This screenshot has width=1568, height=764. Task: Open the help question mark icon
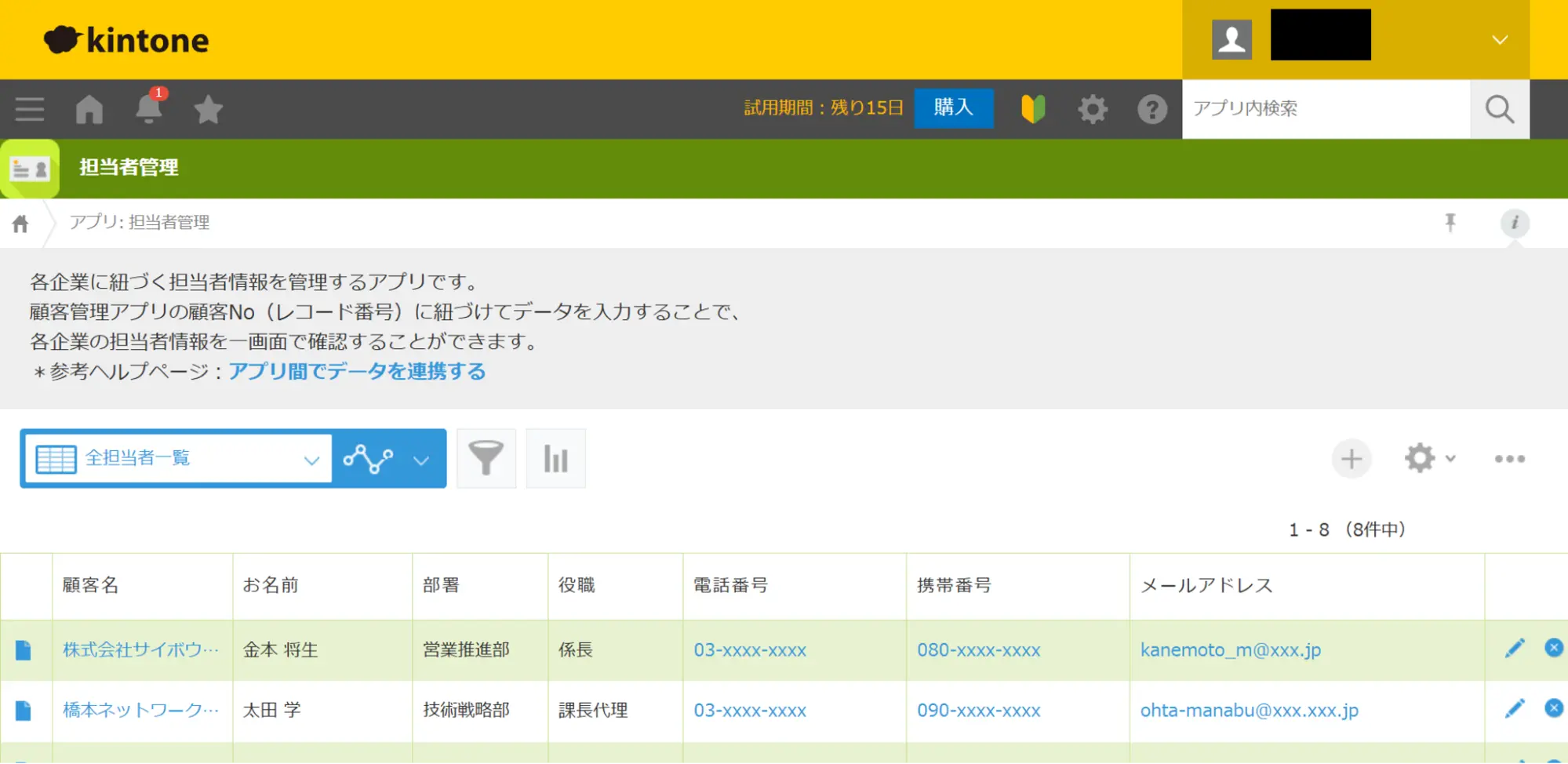1151,109
